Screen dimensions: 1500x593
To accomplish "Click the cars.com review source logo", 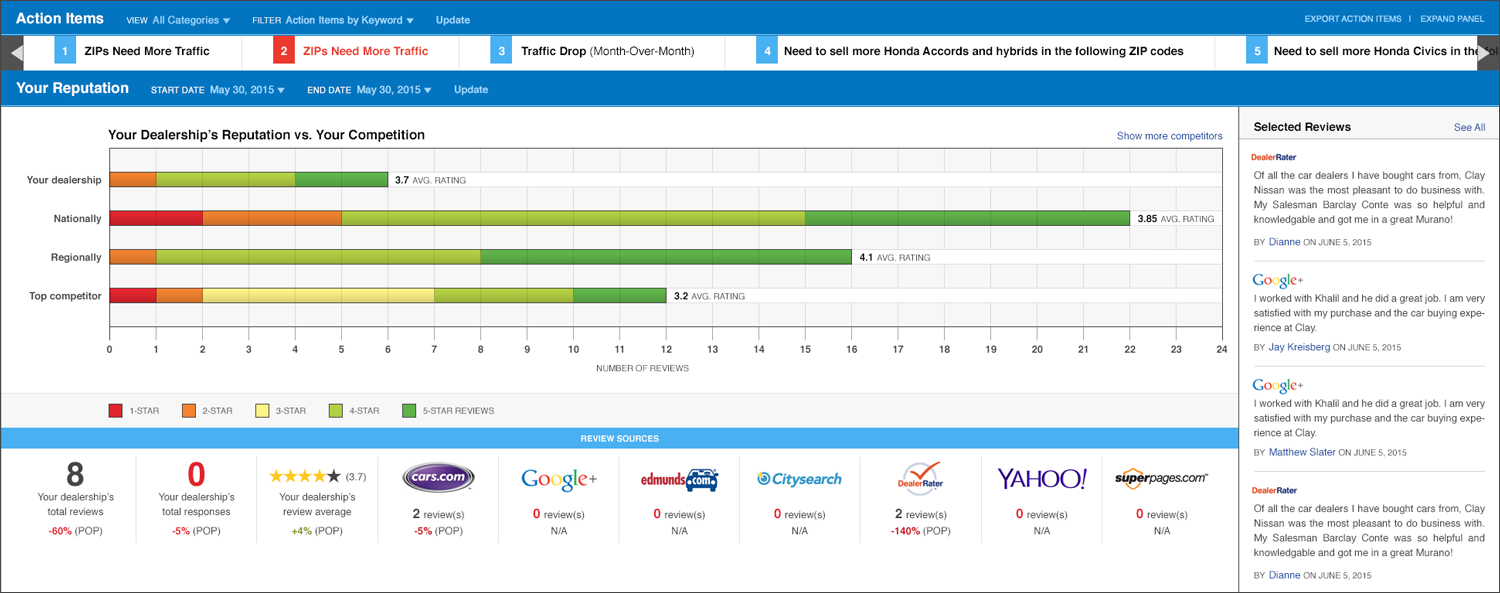I will 438,478.
